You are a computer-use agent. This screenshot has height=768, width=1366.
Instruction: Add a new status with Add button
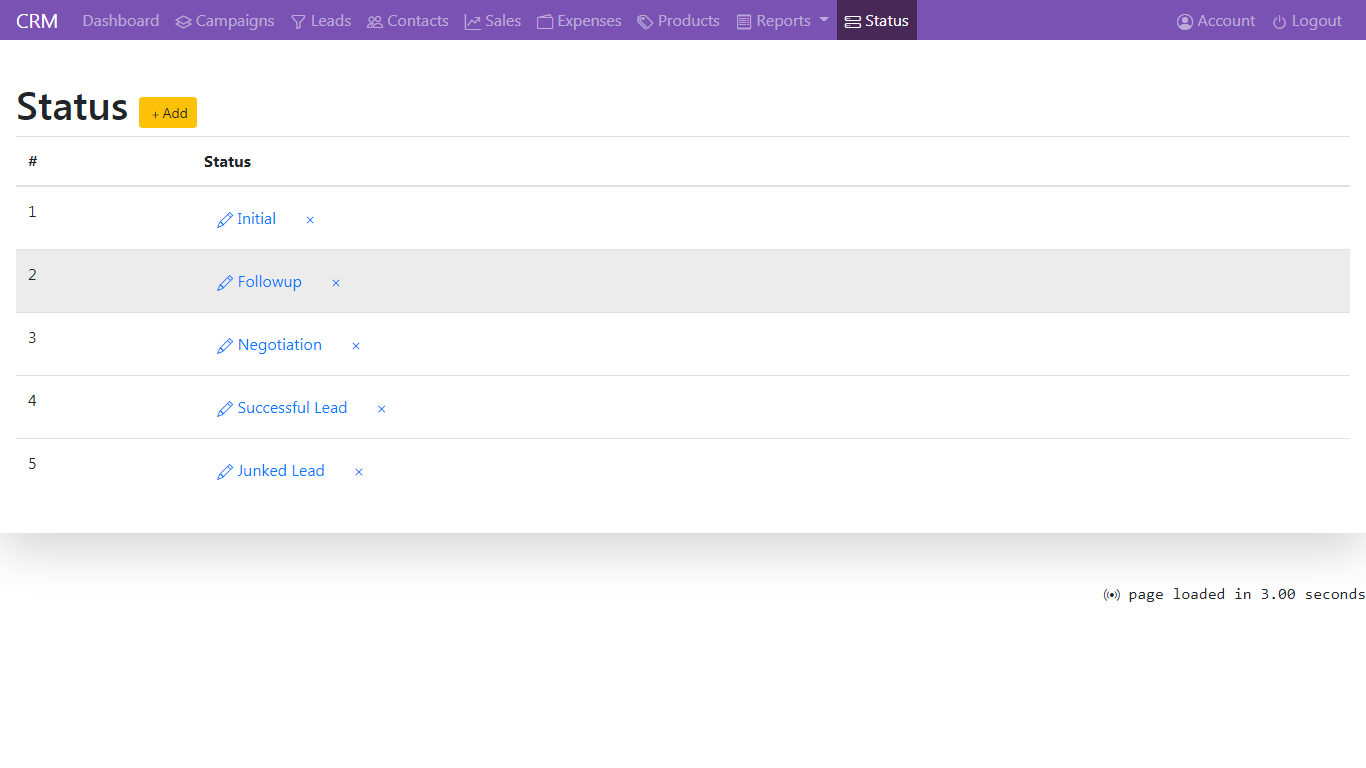coord(168,113)
